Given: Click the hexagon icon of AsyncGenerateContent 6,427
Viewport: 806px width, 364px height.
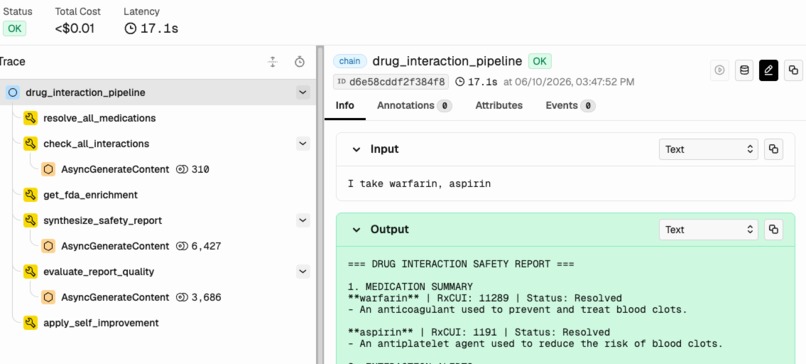Looking at the screenshot, I should click(x=48, y=246).
